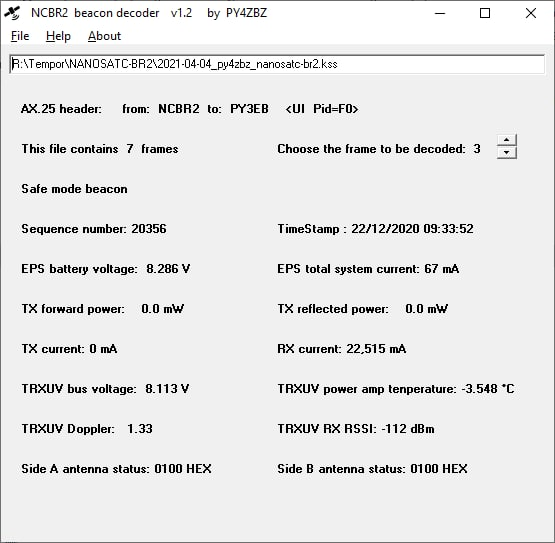Maximize the beacon decoder window
This screenshot has height=543, width=555.
pyautogui.click(x=485, y=13)
